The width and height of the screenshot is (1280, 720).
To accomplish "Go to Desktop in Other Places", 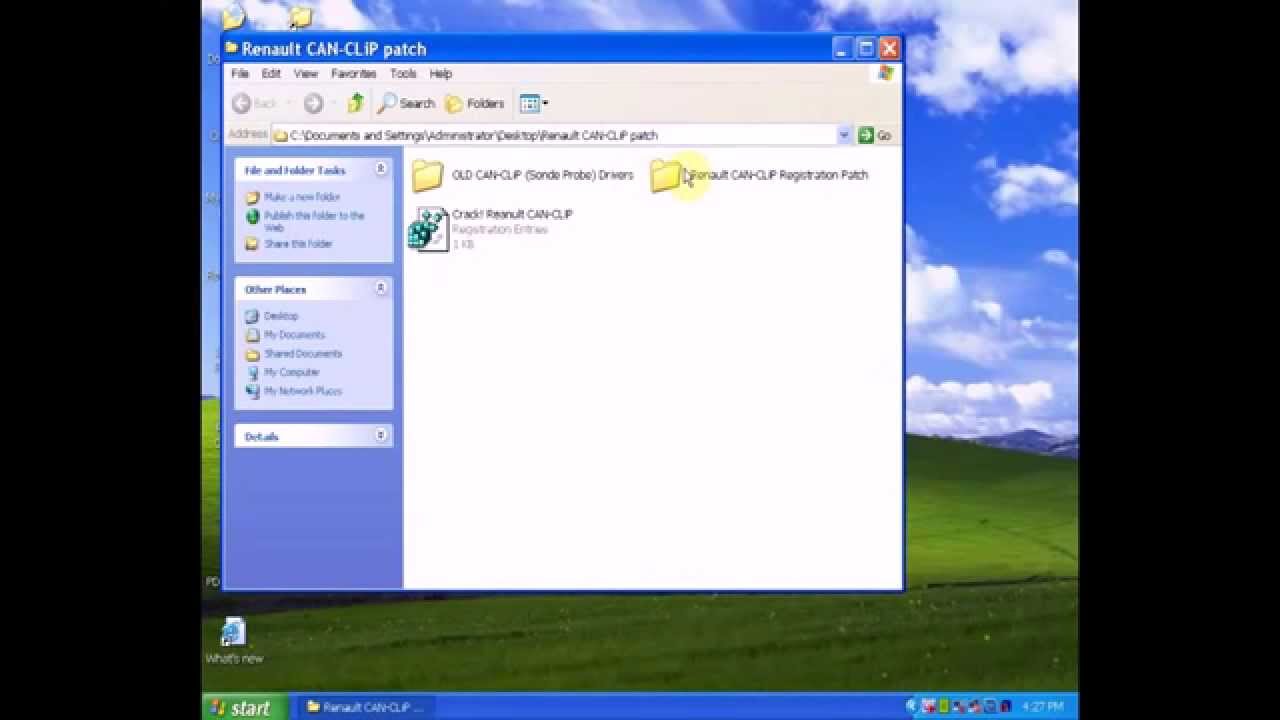I will 281,316.
